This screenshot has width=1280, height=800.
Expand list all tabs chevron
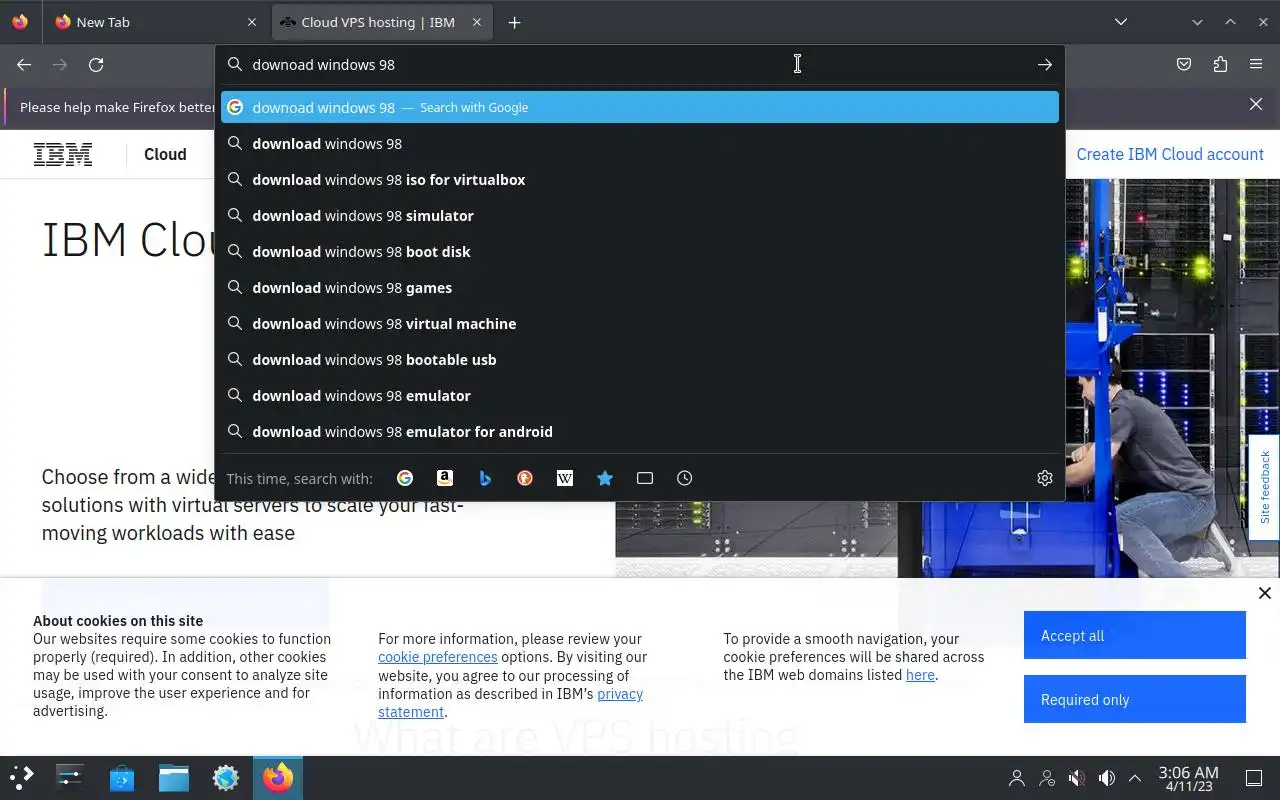1121,22
